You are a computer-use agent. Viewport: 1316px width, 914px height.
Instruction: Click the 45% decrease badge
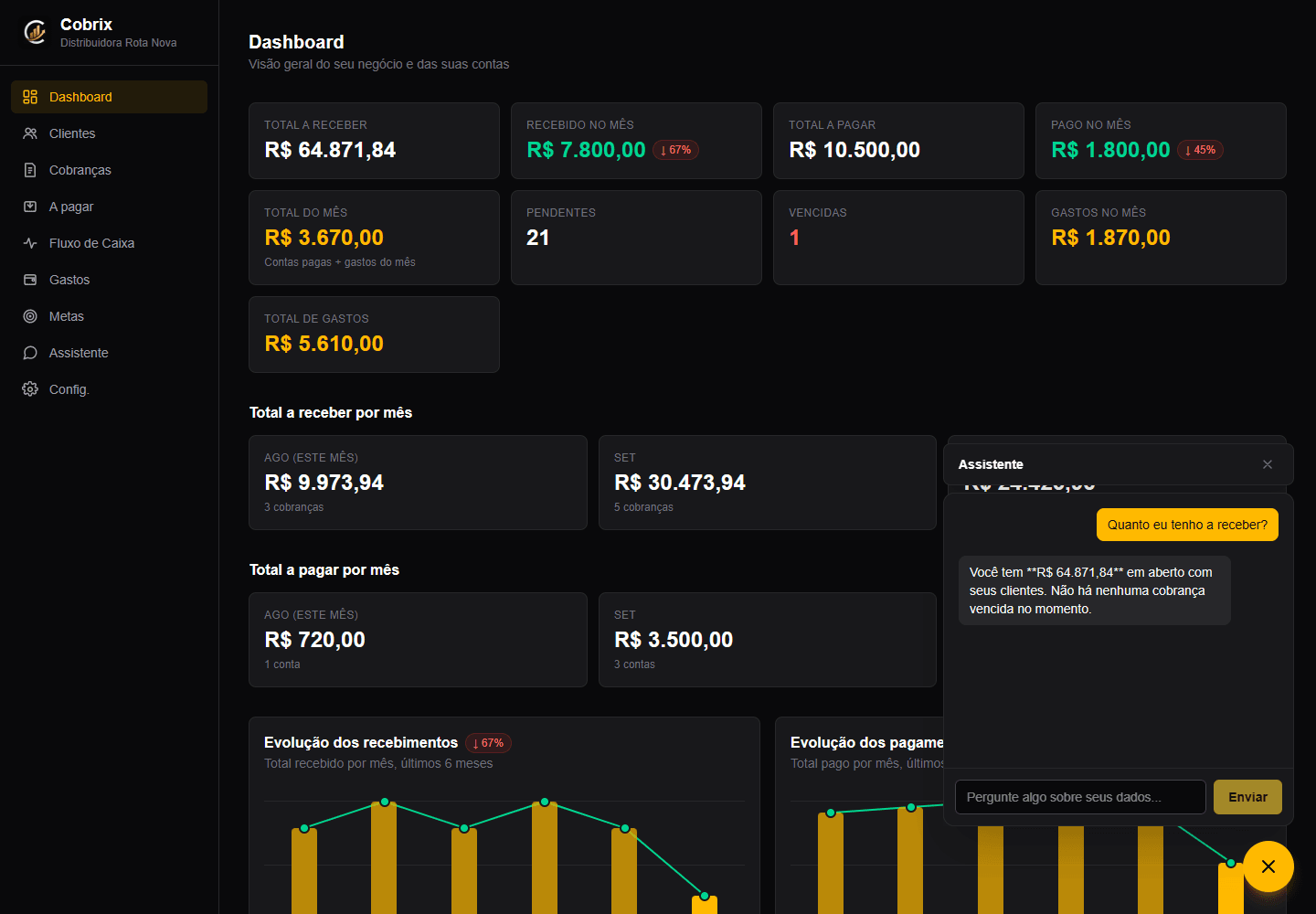coord(1200,150)
